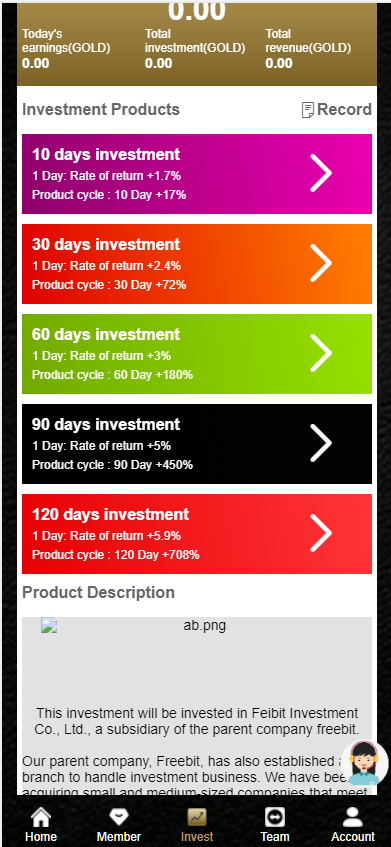This screenshot has width=391, height=847.
Task: Tap the Member diamond icon
Action: [119, 817]
